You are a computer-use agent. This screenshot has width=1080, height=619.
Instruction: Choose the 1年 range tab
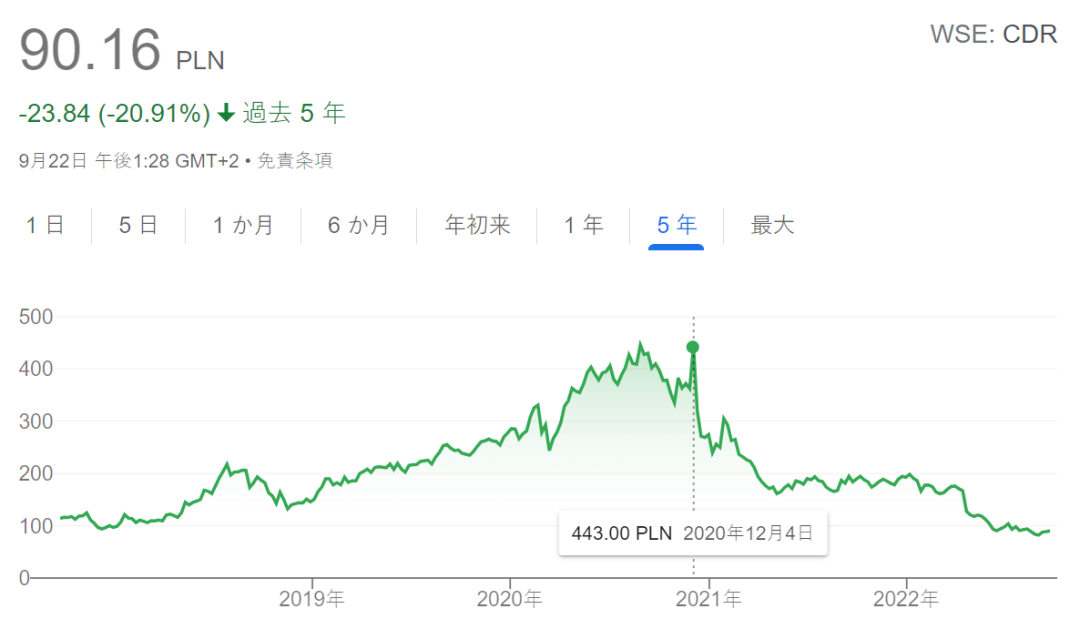tap(583, 225)
